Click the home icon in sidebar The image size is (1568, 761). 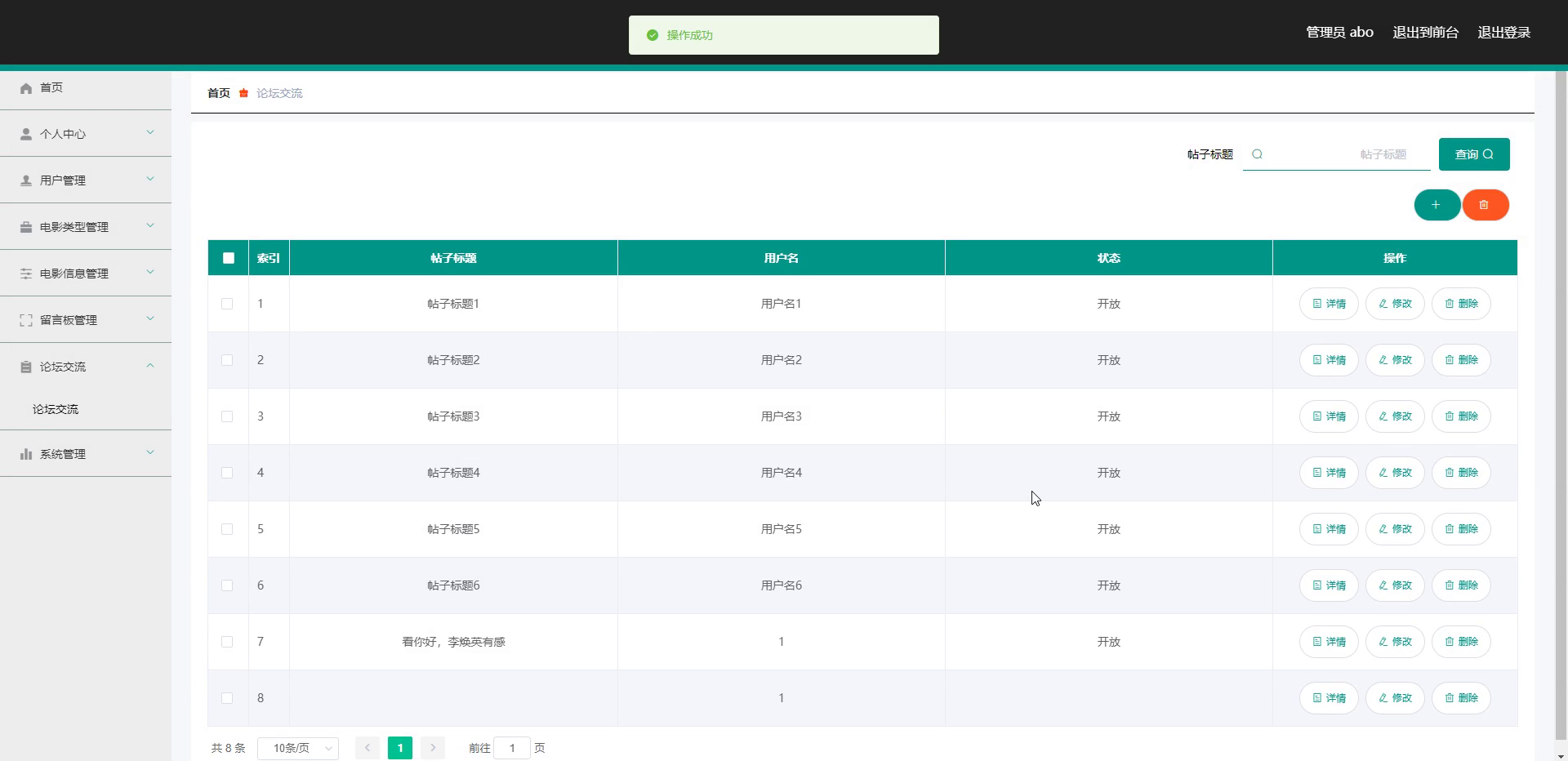point(26,88)
